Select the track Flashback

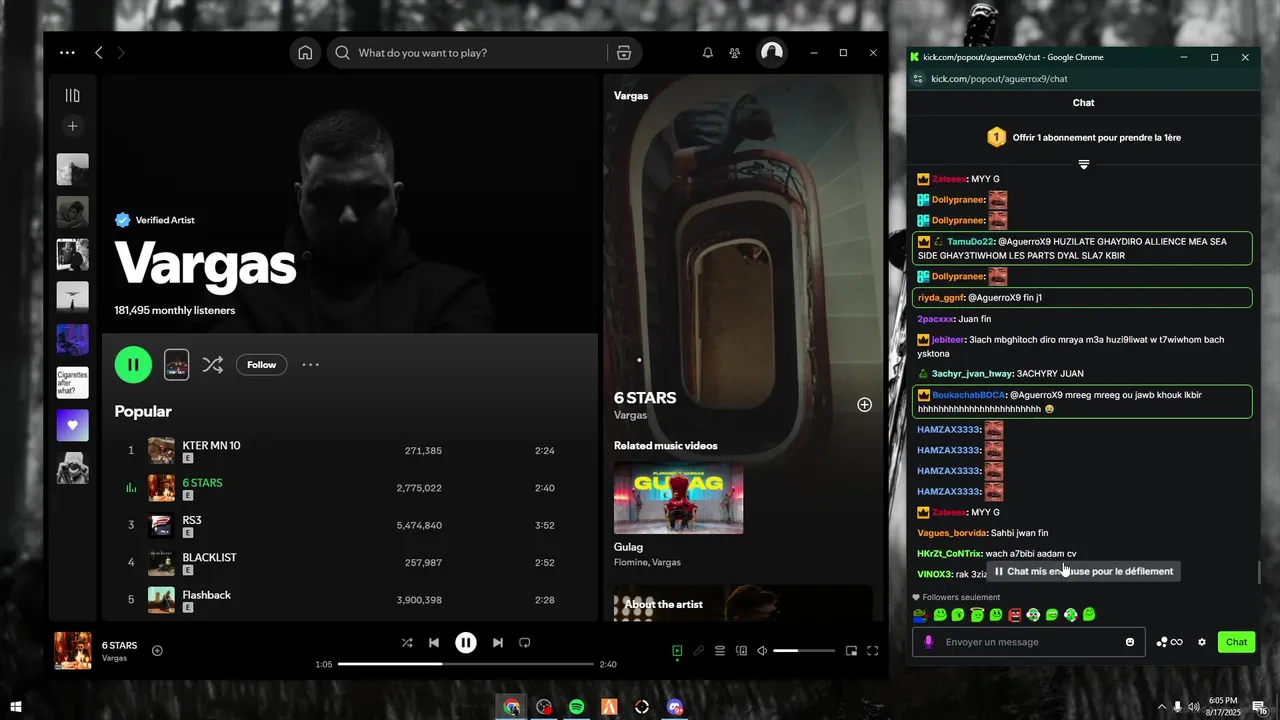tap(206, 595)
